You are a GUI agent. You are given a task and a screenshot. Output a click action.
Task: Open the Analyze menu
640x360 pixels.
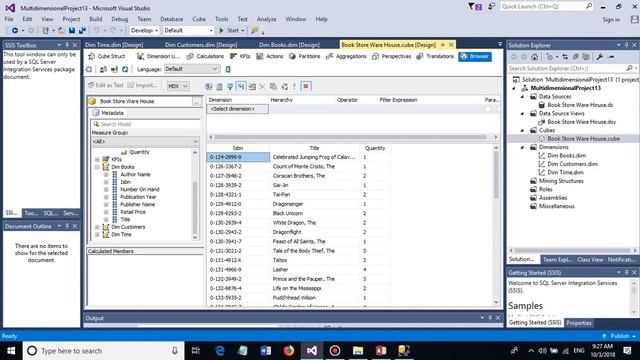click(266, 19)
